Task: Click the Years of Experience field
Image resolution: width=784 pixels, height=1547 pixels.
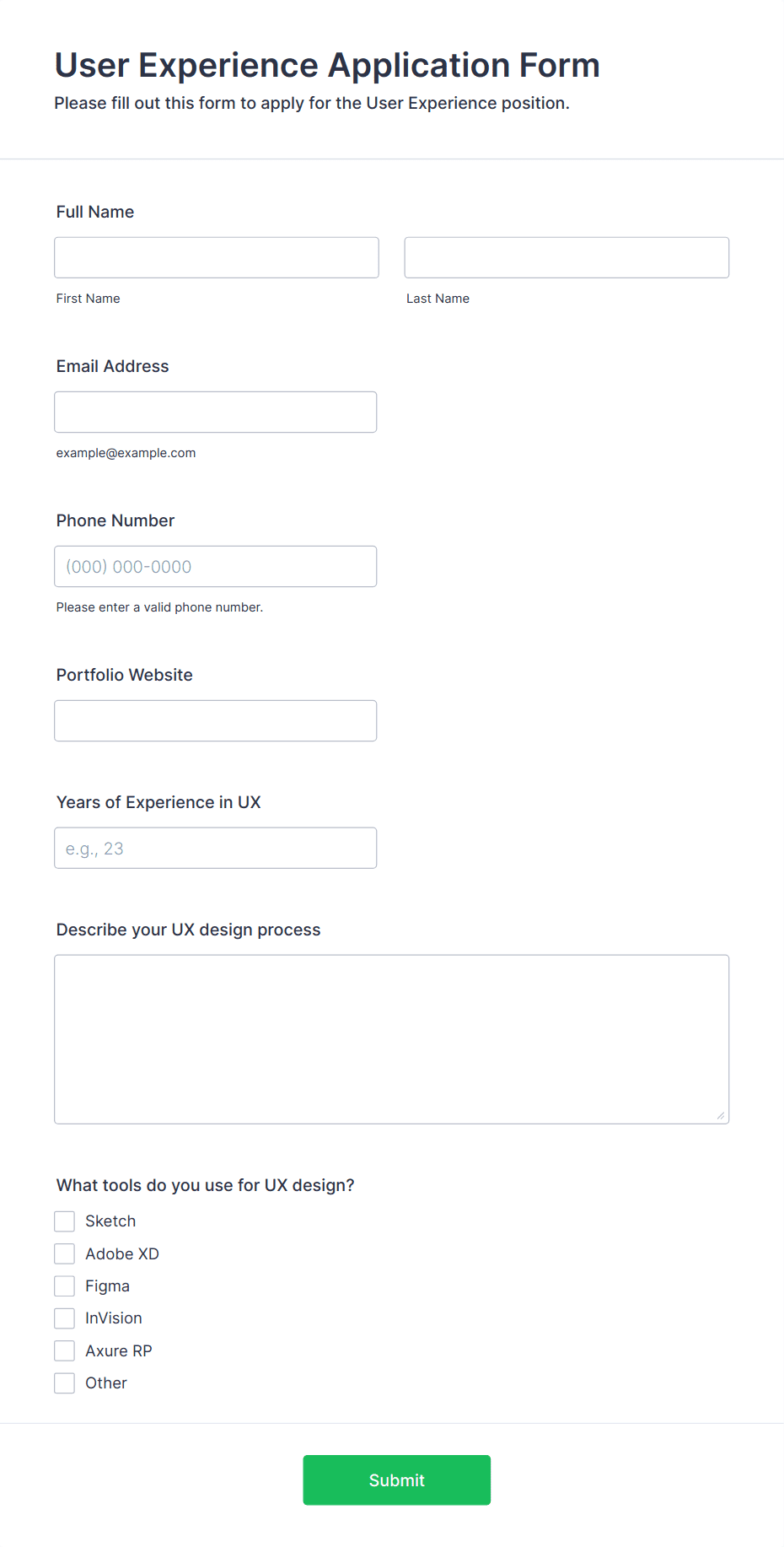Action: click(216, 848)
